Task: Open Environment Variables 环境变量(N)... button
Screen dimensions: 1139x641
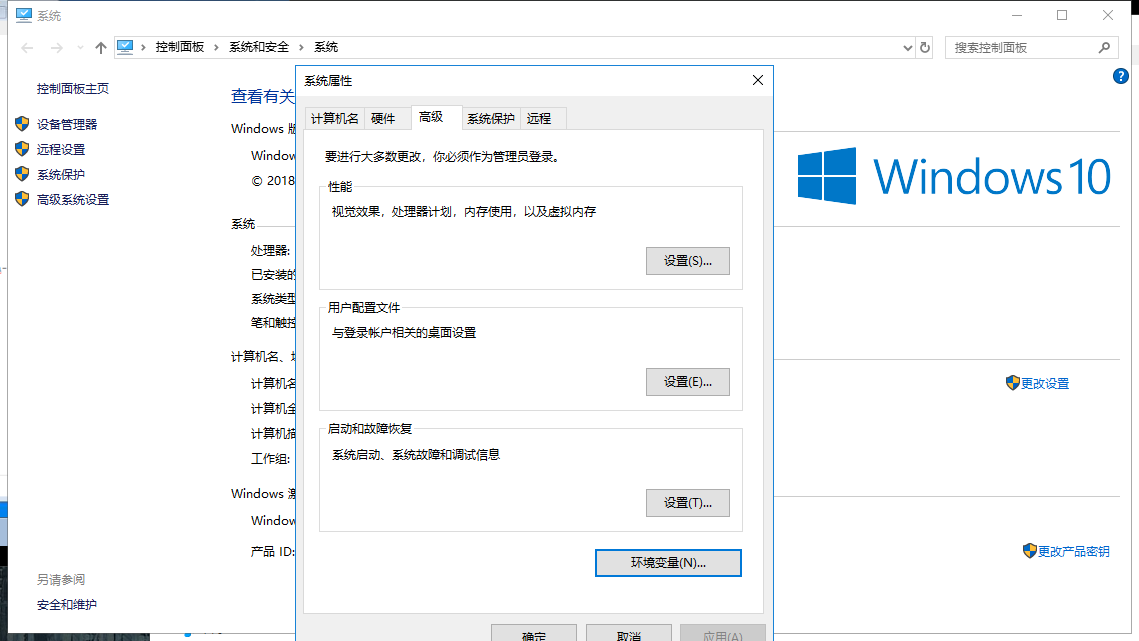Action: point(668,563)
